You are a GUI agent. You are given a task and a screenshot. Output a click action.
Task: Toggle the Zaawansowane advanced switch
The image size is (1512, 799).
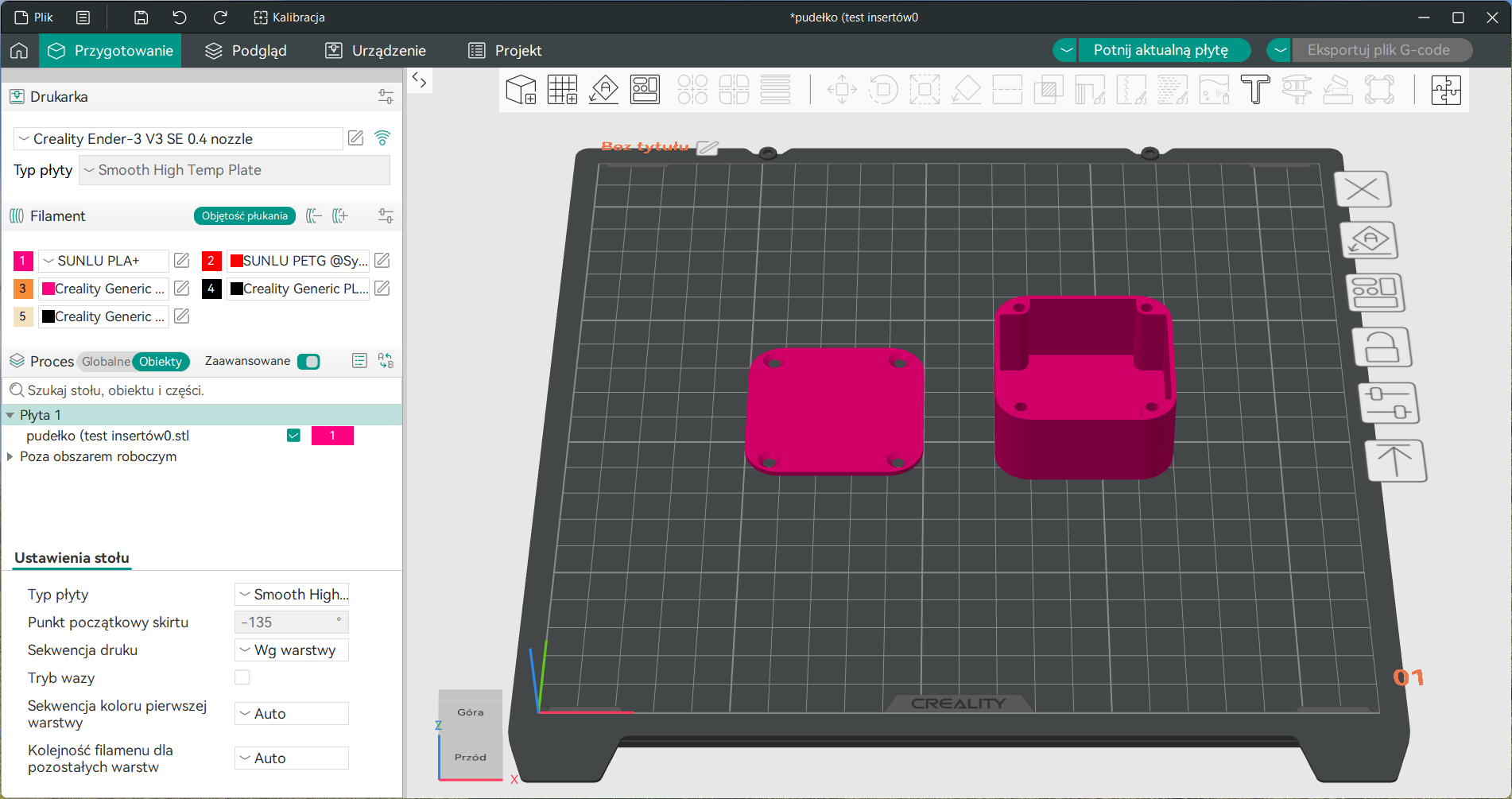[x=308, y=362]
